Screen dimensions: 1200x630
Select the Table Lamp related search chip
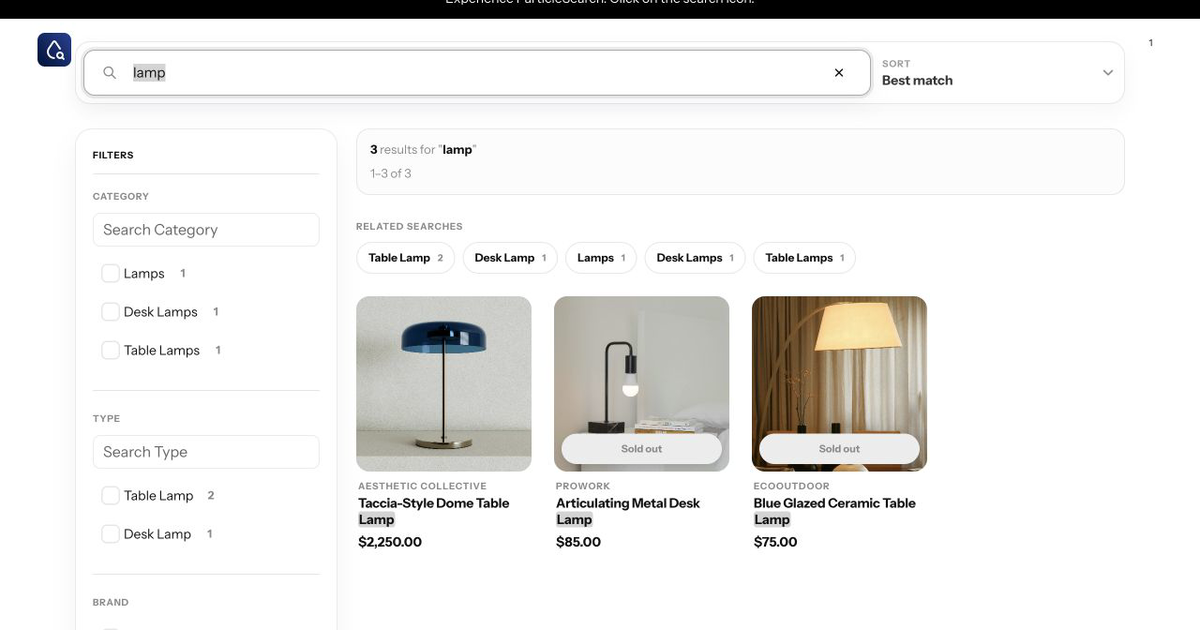(x=406, y=258)
